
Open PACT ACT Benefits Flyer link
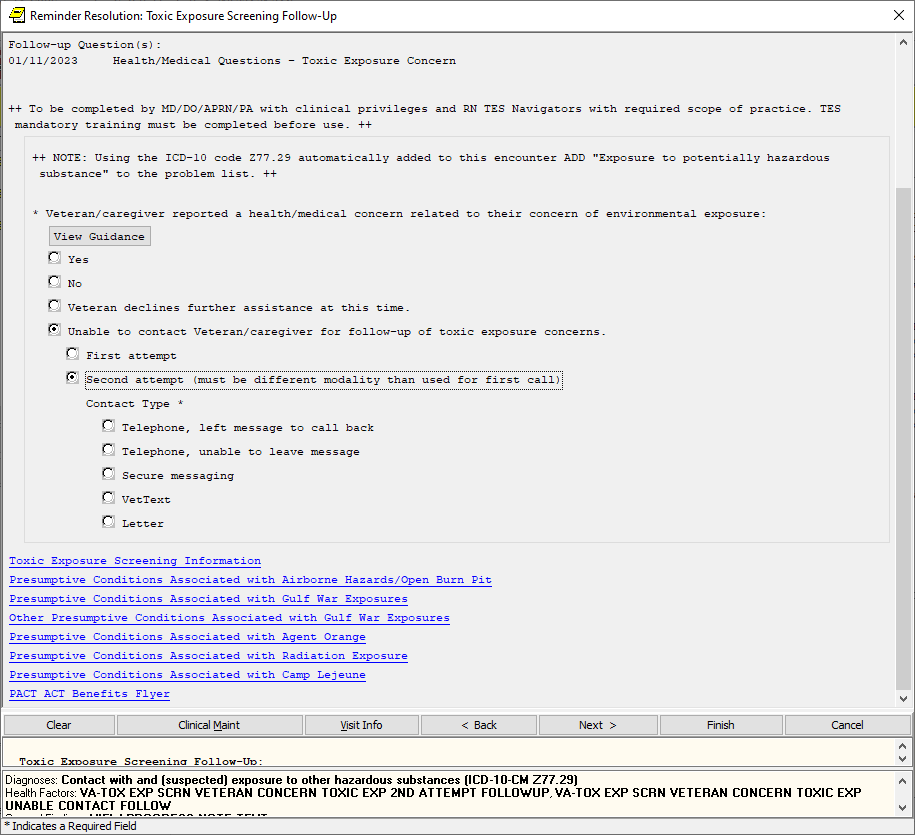coord(89,694)
